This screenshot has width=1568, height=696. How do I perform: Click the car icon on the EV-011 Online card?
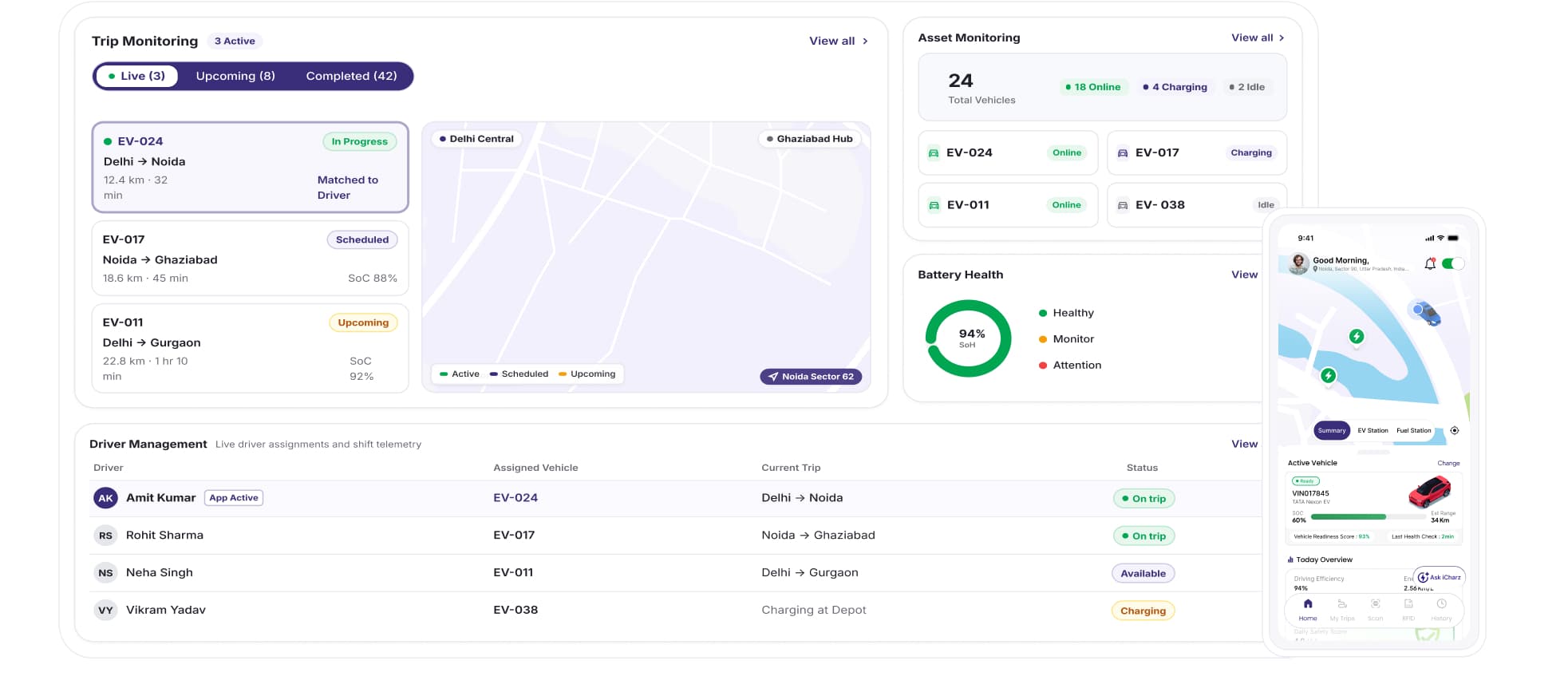933,206
